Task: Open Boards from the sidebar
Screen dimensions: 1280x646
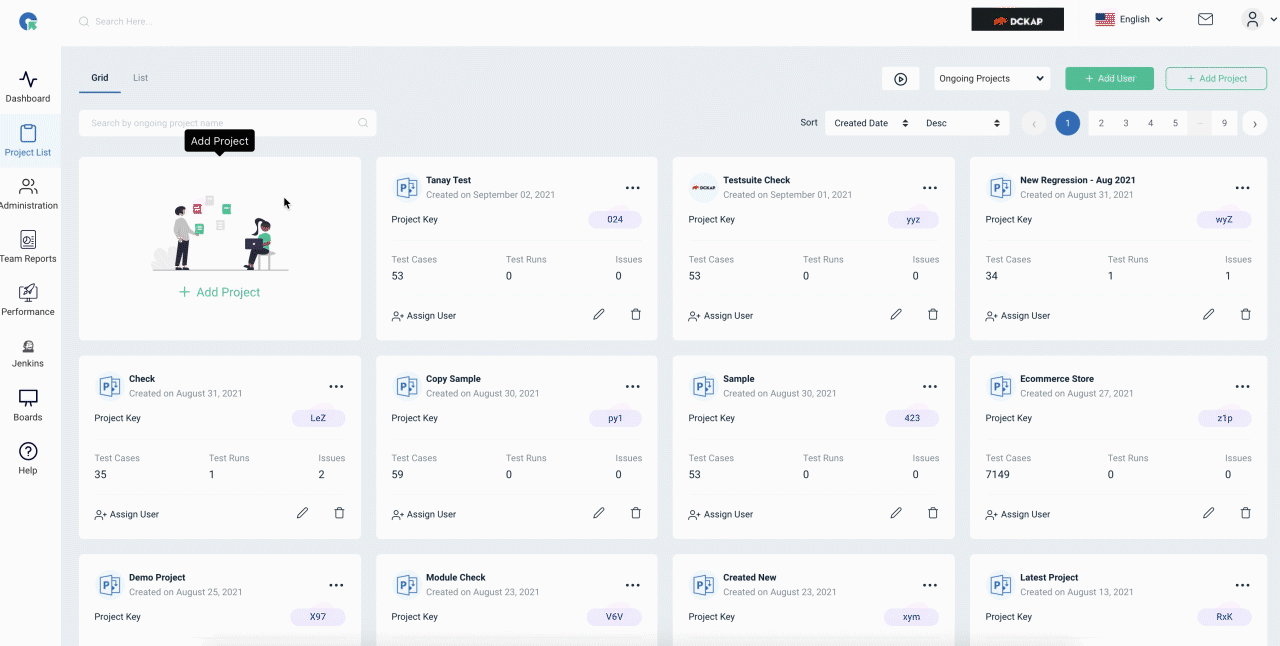Action: click(x=28, y=398)
